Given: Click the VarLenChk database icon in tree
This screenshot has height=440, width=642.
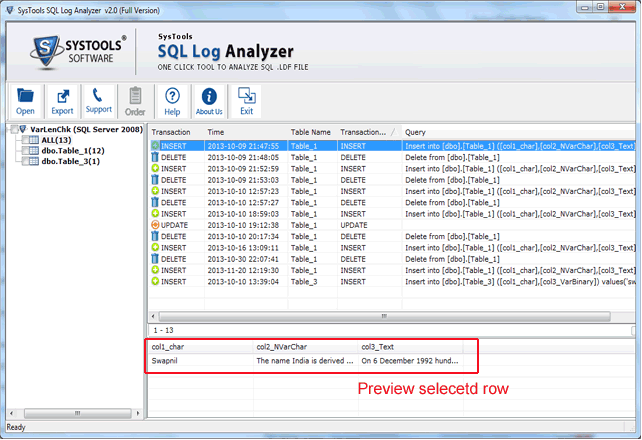Looking at the screenshot, I should 23,129.
